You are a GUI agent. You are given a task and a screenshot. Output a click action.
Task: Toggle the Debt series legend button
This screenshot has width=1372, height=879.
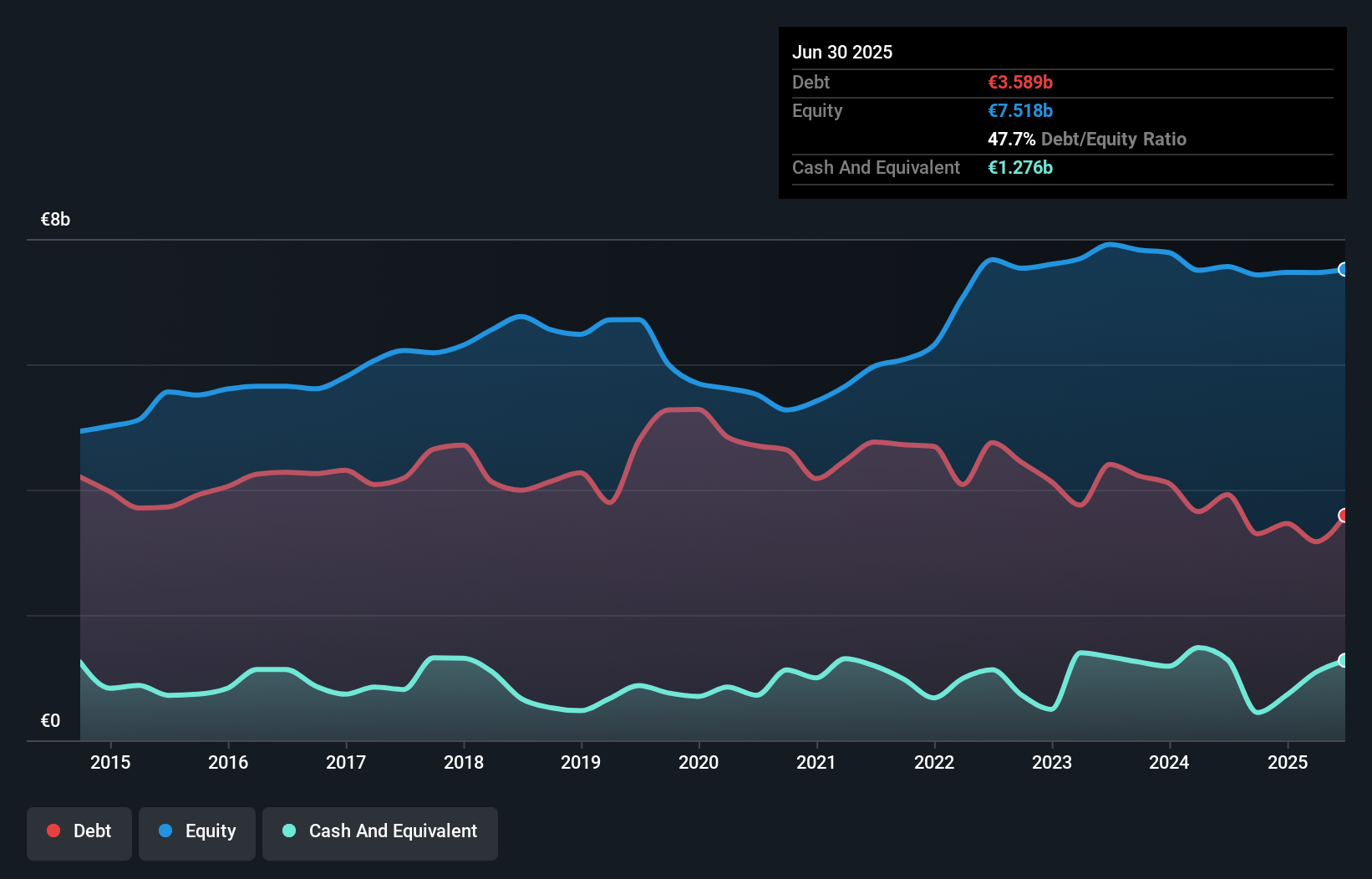click(x=79, y=832)
